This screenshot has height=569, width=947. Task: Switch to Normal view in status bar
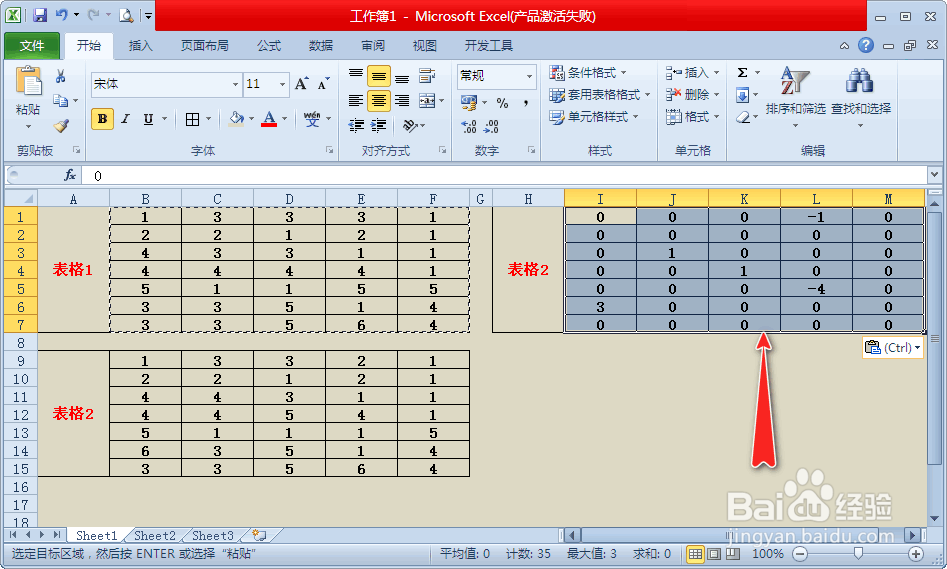click(695, 554)
